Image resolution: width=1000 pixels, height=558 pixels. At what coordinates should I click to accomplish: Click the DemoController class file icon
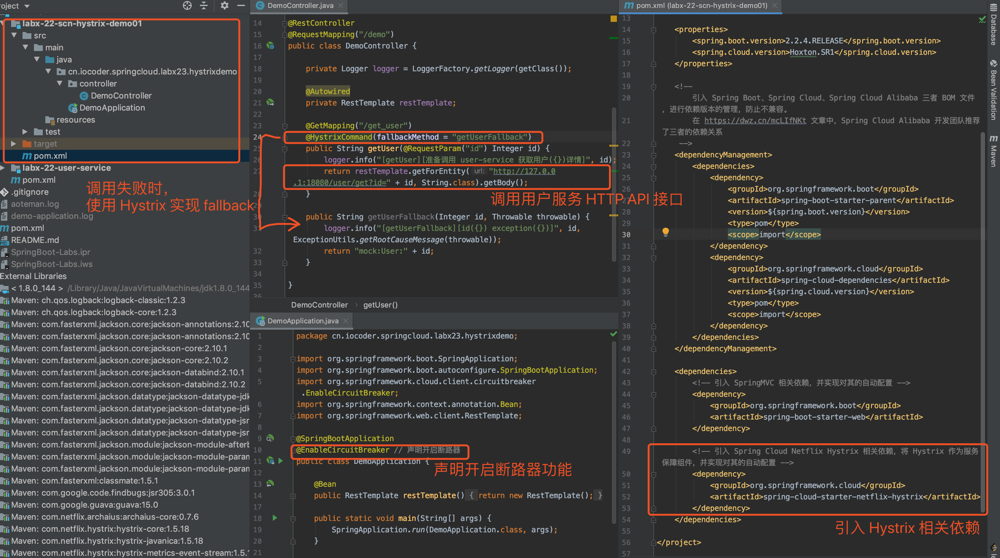pyautogui.click(x=84, y=96)
